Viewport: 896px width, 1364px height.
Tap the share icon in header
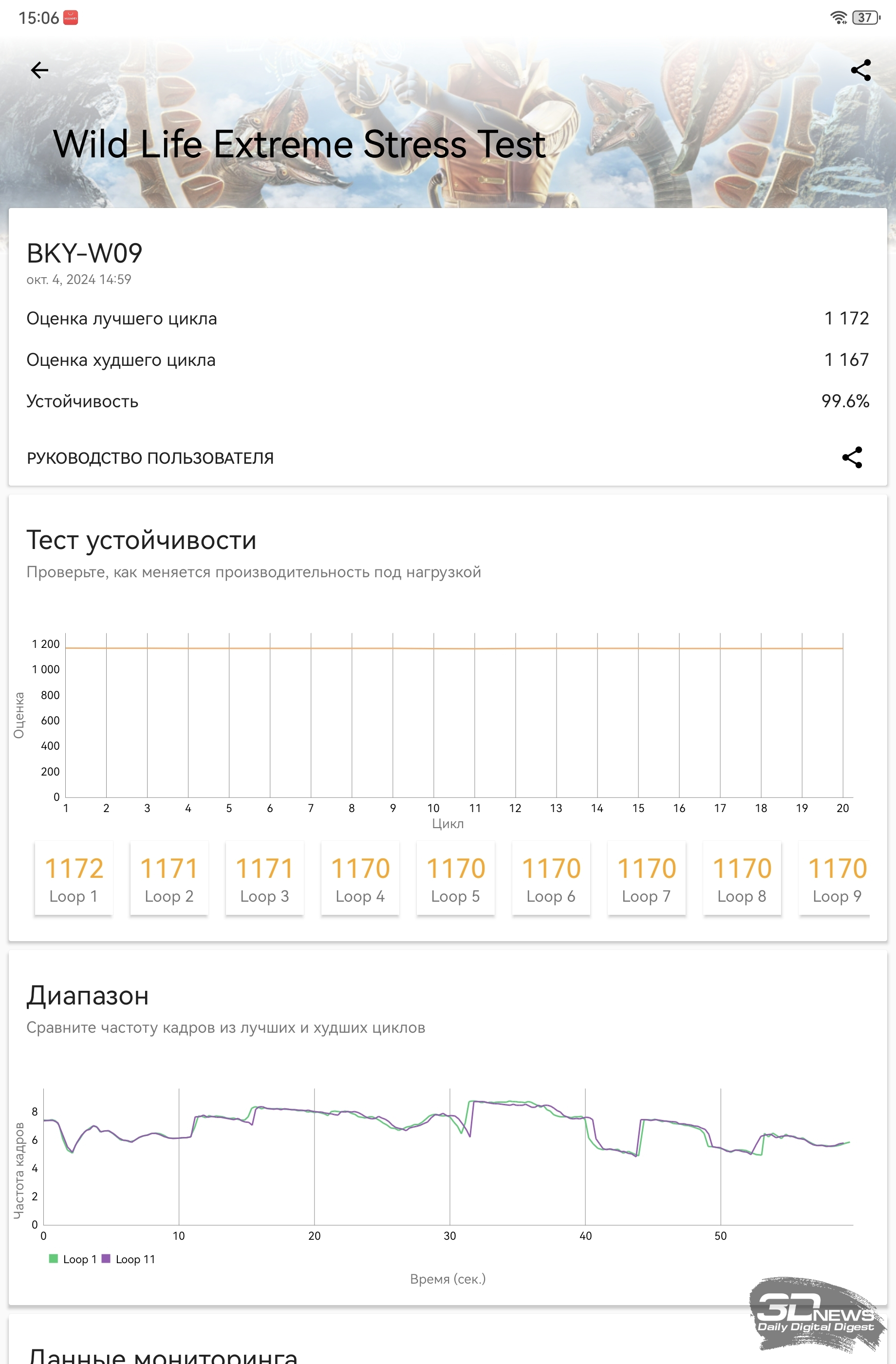(x=860, y=71)
